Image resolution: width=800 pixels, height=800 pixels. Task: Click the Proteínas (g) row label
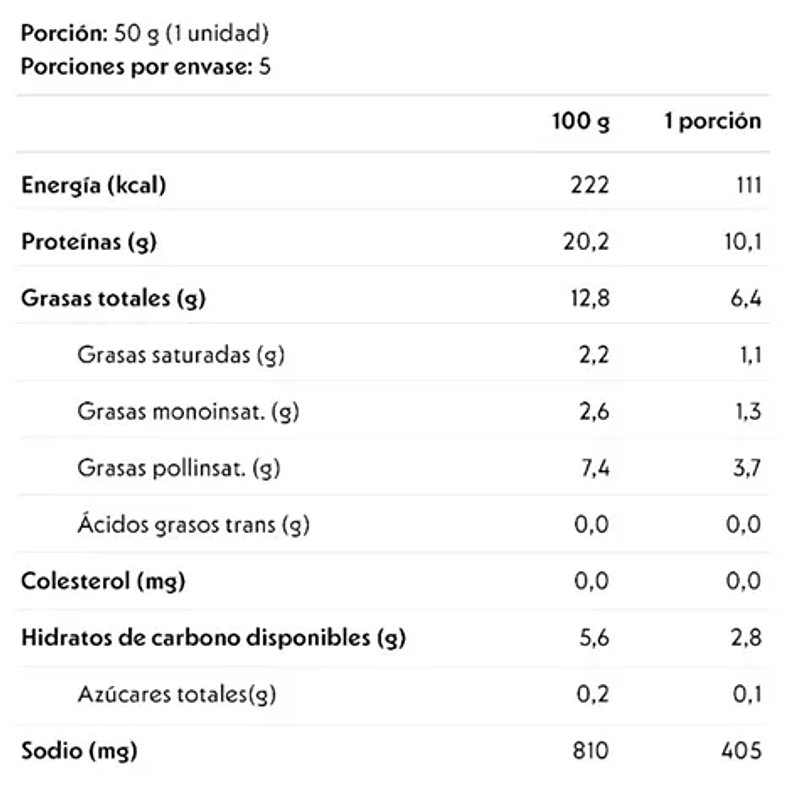point(89,241)
